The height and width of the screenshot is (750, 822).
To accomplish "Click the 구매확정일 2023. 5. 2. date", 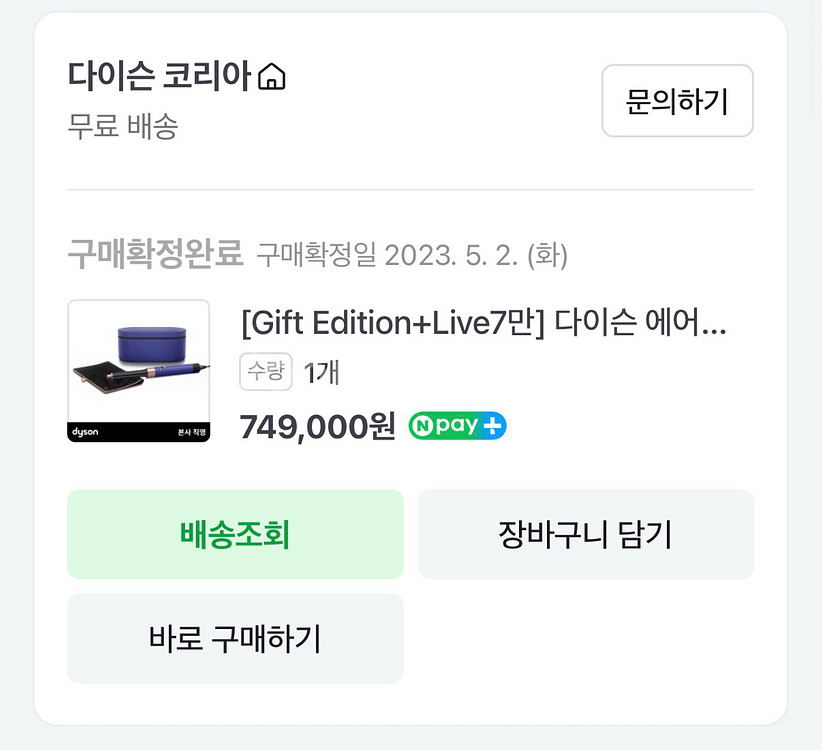I will pyautogui.click(x=412, y=255).
